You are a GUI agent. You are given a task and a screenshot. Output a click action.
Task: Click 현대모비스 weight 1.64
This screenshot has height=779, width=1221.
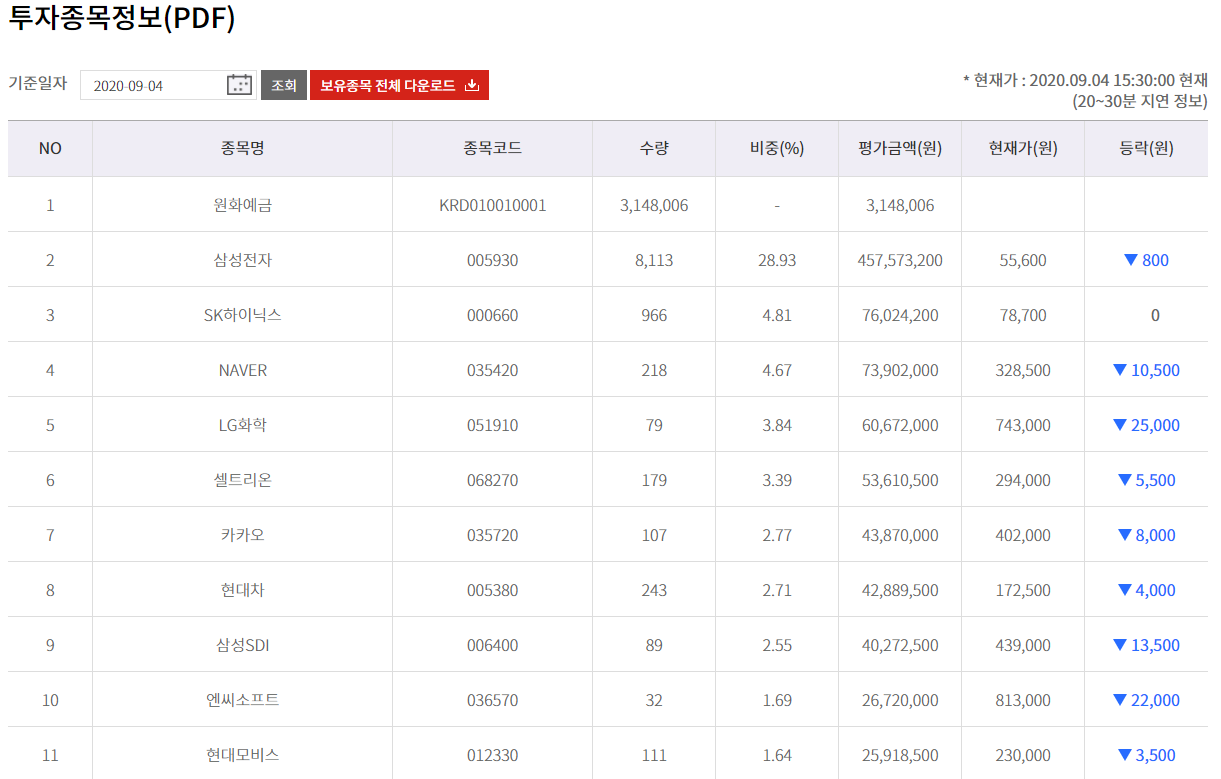(x=777, y=755)
